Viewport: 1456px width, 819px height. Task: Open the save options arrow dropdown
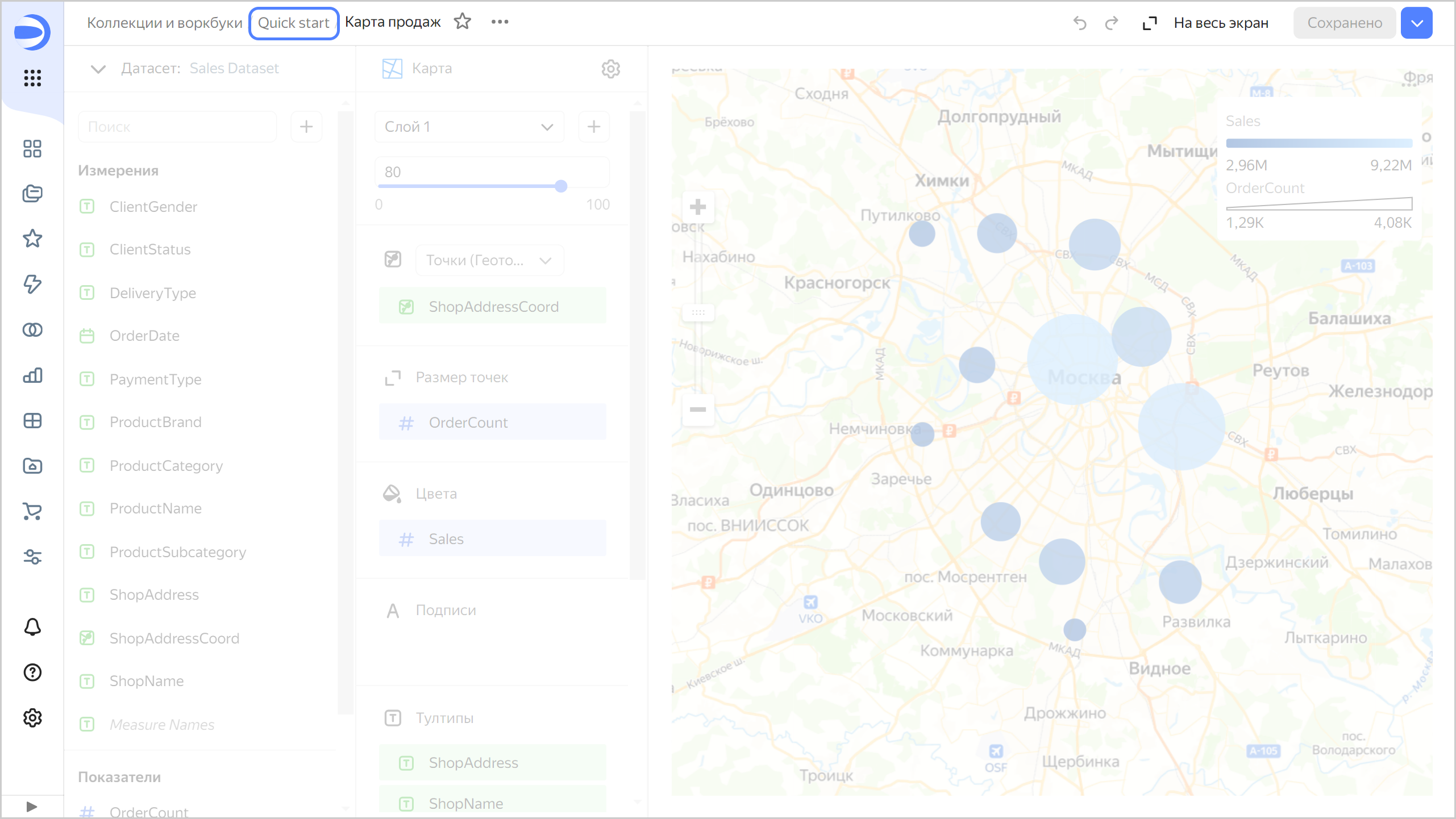pos(1417,23)
